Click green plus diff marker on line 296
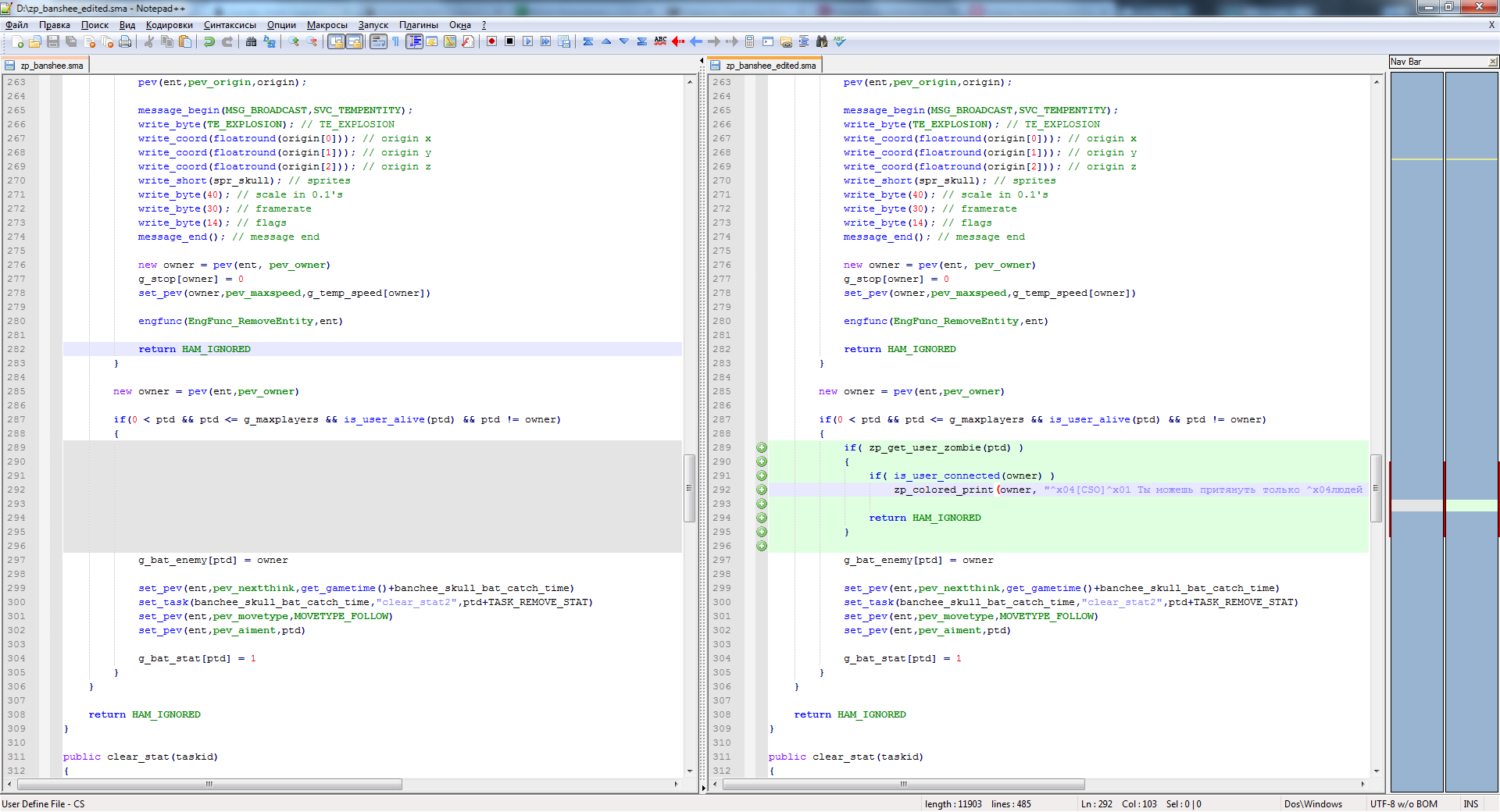1500x812 pixels. pyautogui.click(x=762, y=546)
